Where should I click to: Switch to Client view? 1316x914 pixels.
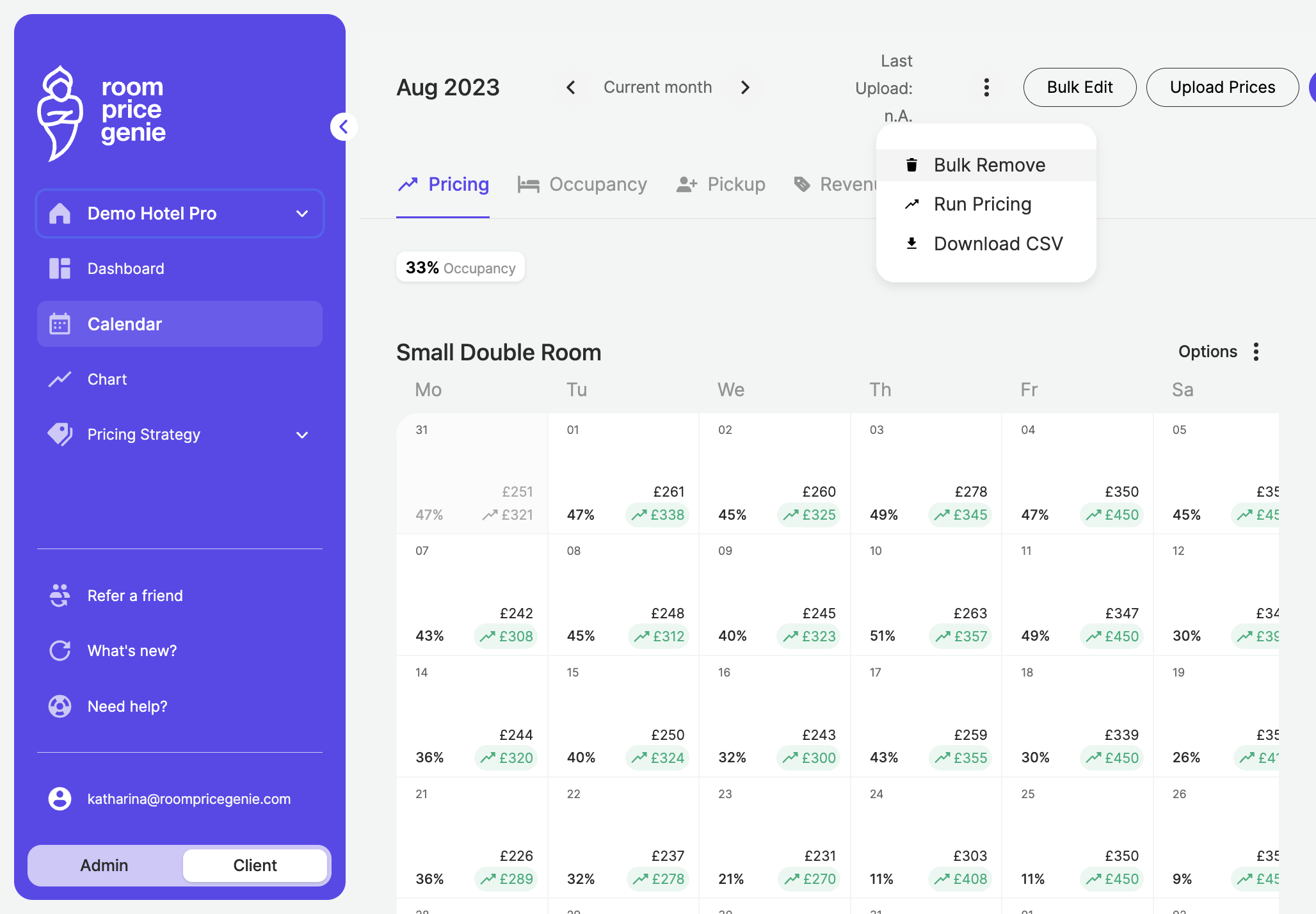[x=255, y=865]
